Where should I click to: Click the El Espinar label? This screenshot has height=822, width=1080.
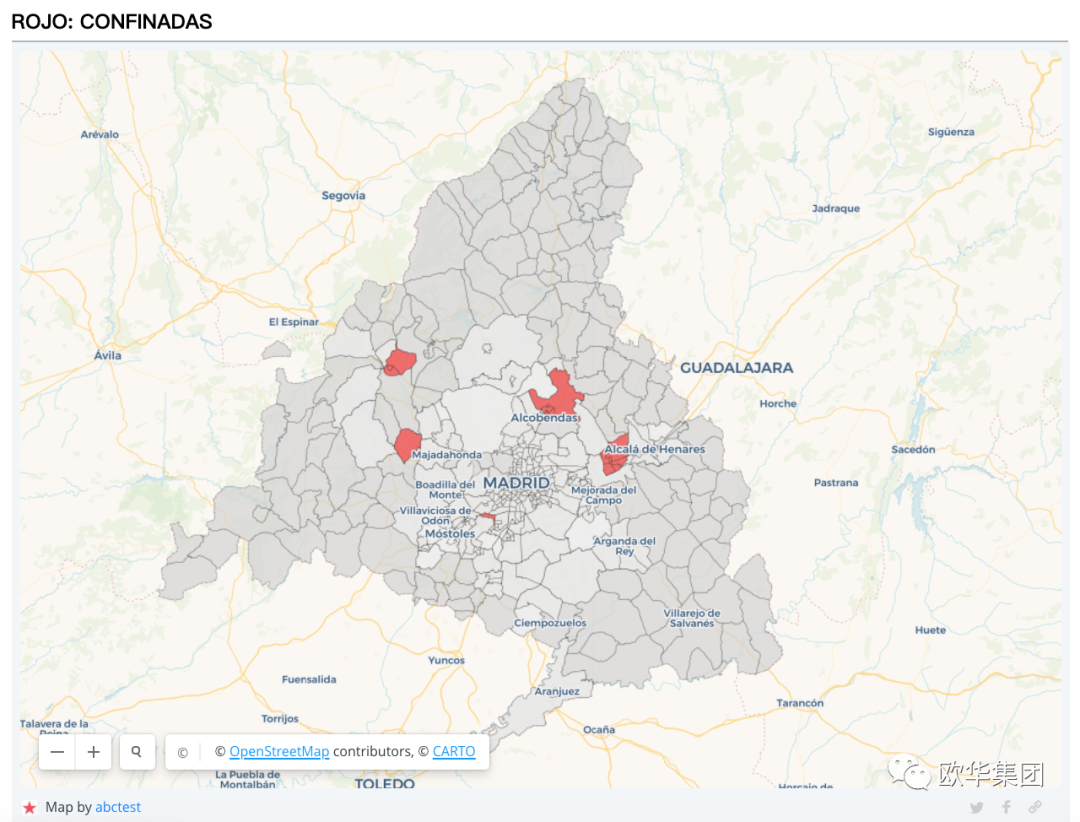click(293, 322)
